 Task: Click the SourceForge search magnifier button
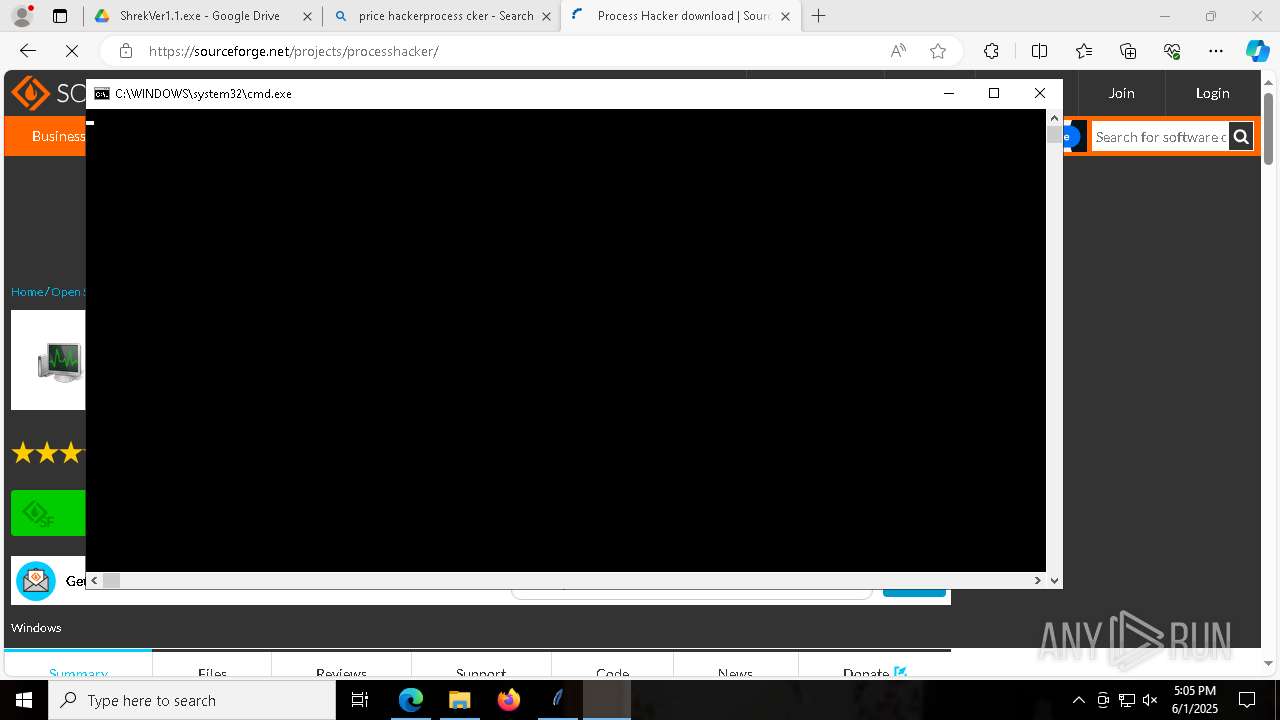1241,137
